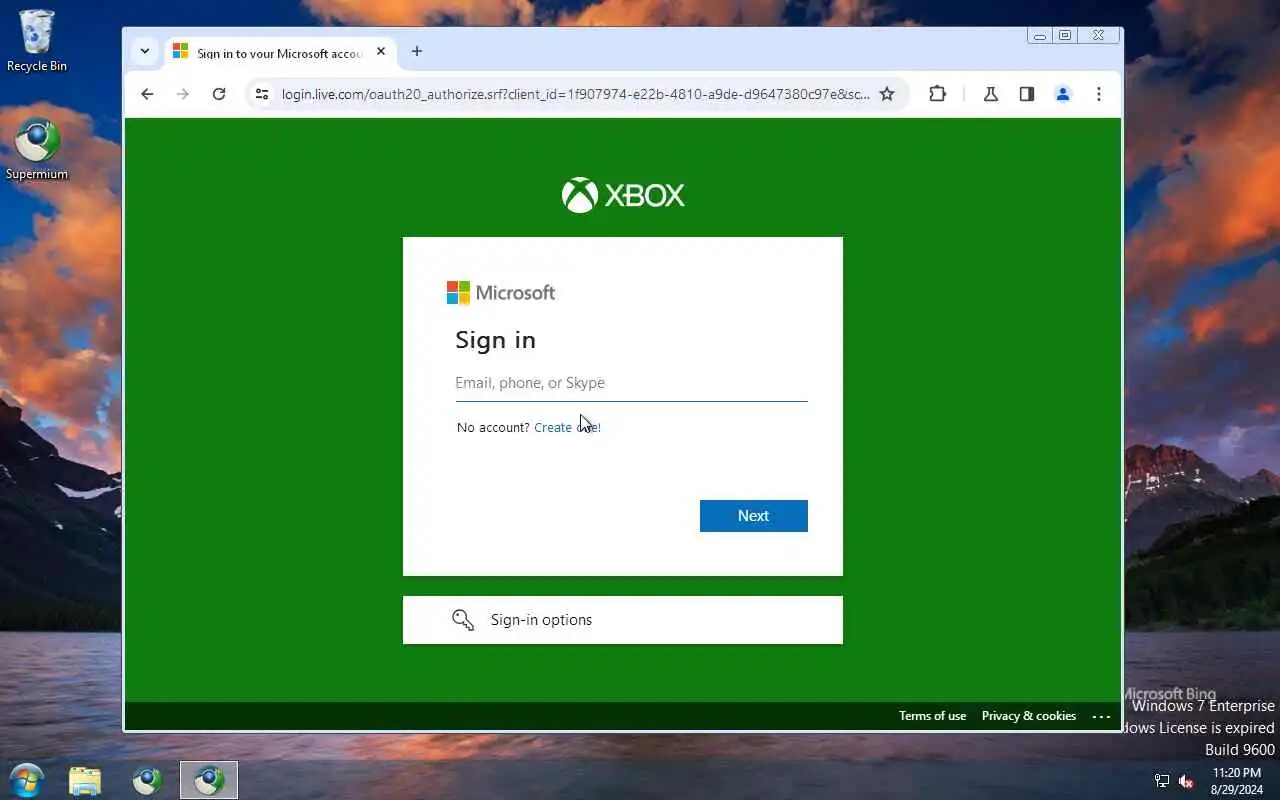Go back using the browser back arrow
This screenshot has width=1280, height=800.
[x=147, y=94]
